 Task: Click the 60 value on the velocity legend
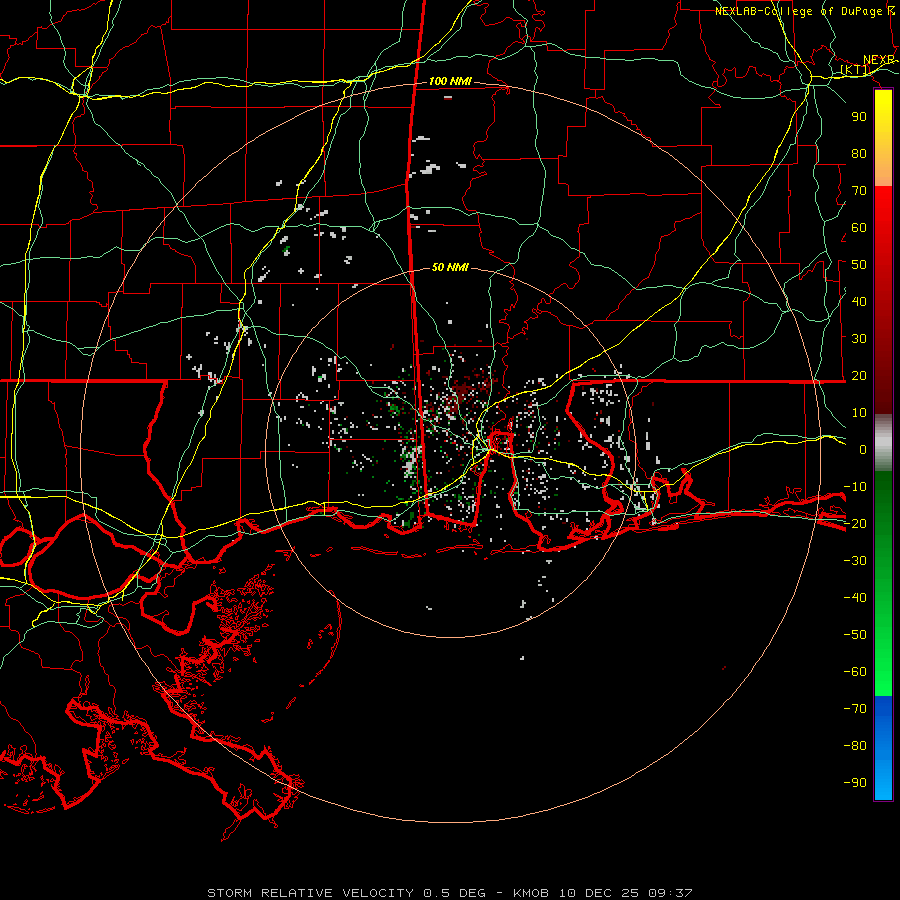click(859, 228)
